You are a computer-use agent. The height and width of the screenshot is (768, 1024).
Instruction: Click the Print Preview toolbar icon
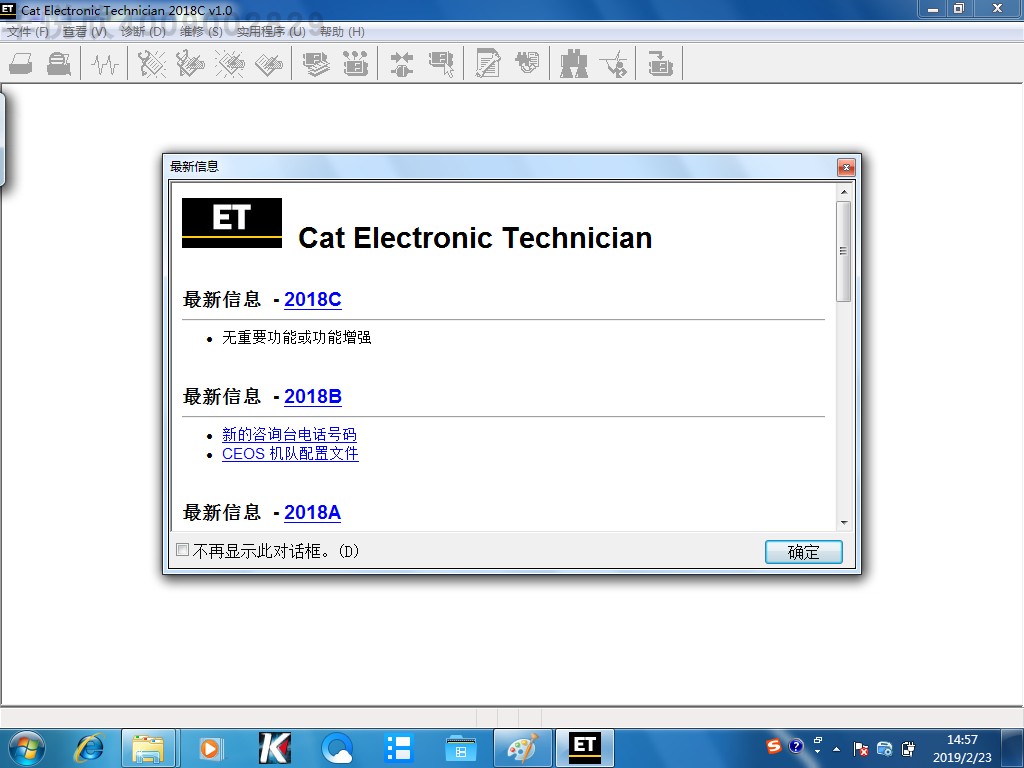tap(59, 64)
